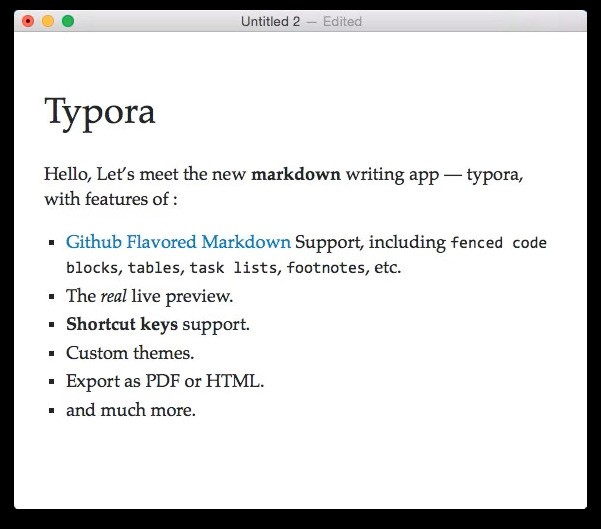Click the inline code "tables"
The height and width of the screenshot is (529, 601).
[x=154, y=268]
